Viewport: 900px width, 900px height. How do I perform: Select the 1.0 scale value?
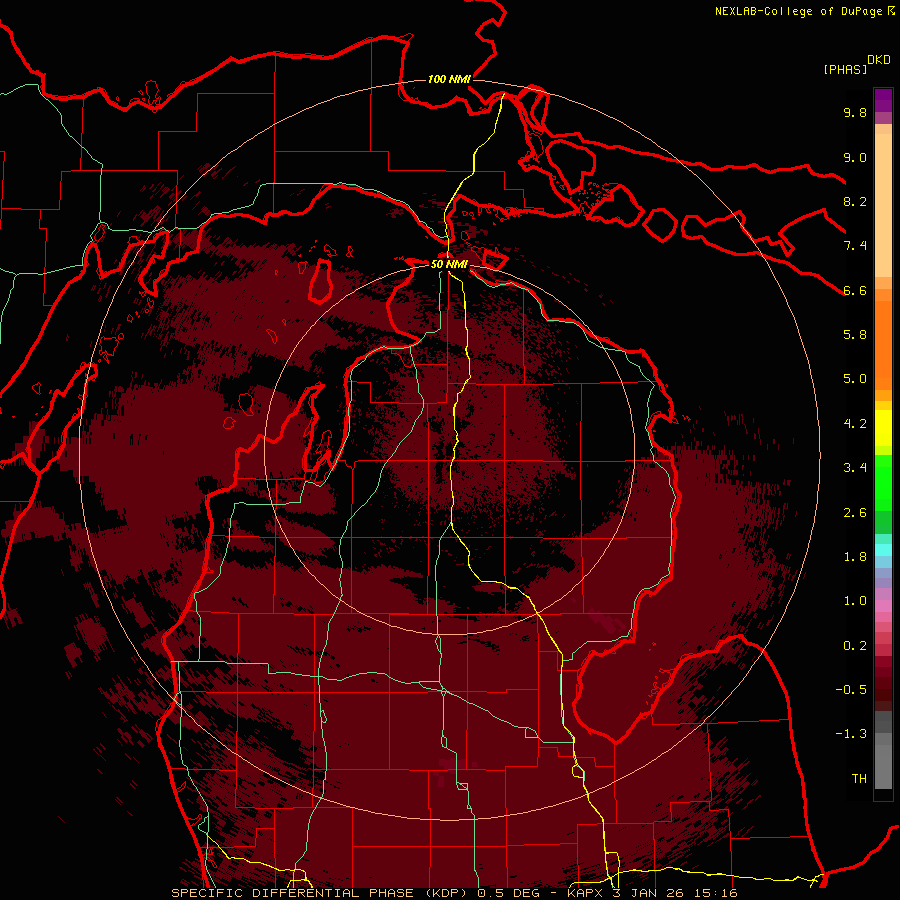point(855,601)
